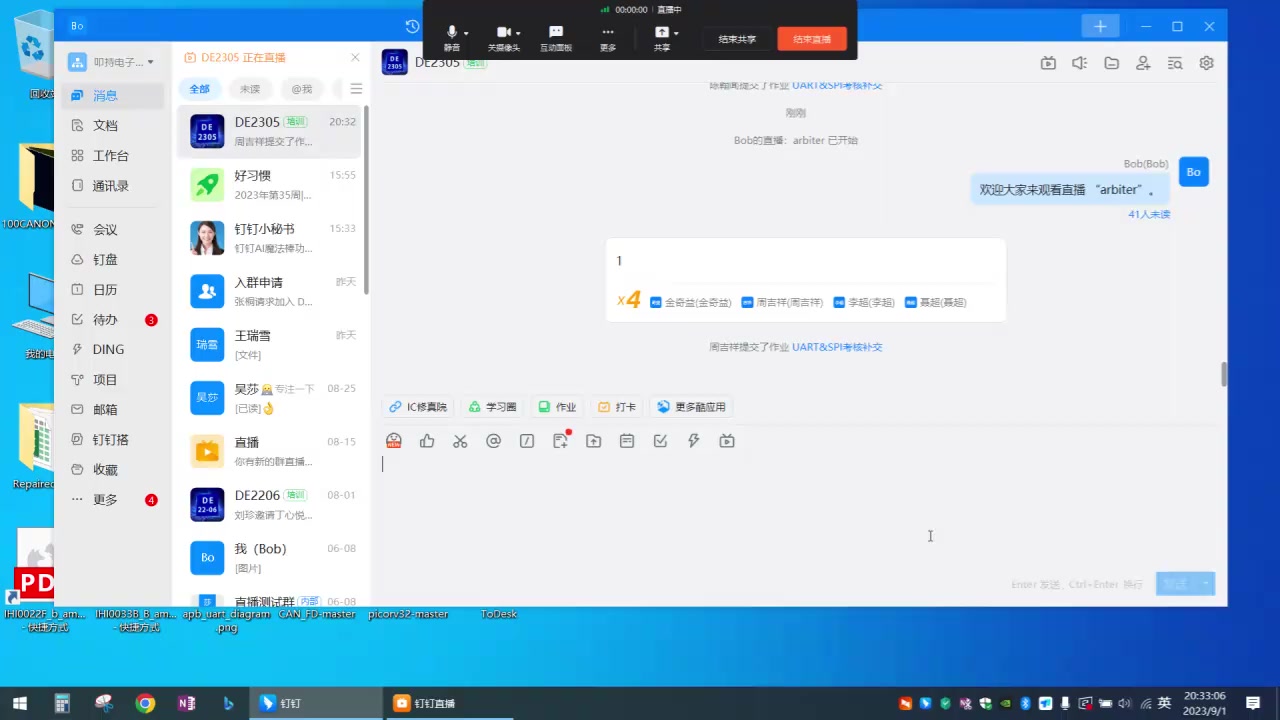Open 通讯录 in left sidebar
Image resolution: width=1280 pixels, height=720 pixels.
pyautogui.click(x=112, y=186)
